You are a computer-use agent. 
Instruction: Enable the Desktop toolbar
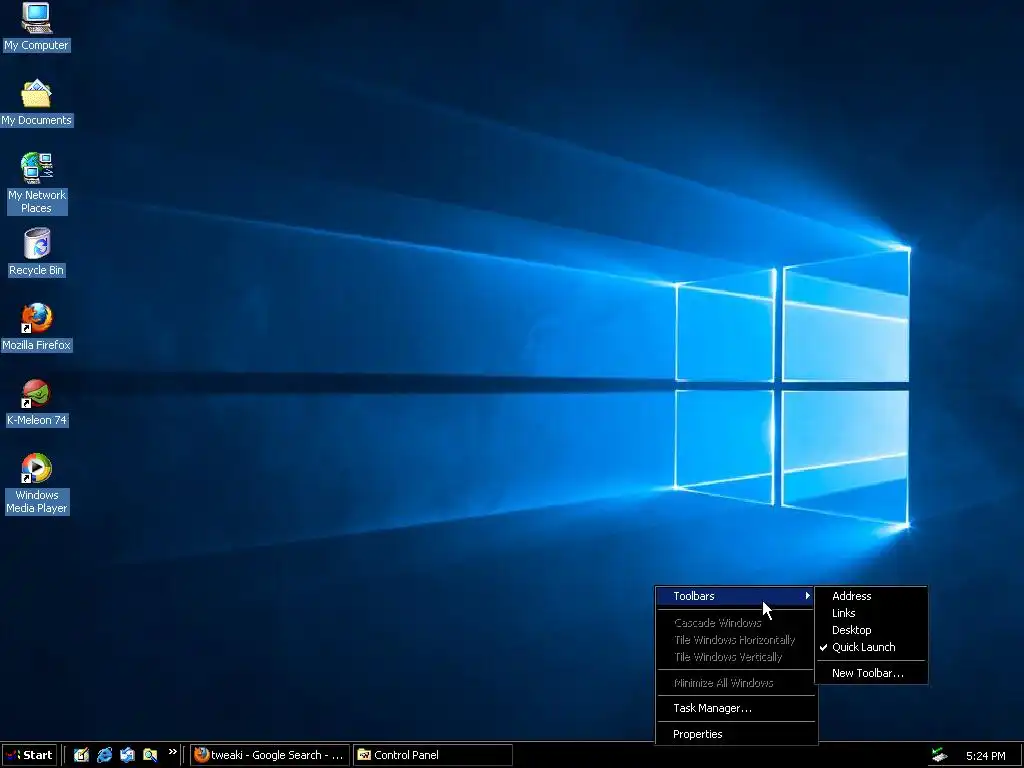point(871,630)
